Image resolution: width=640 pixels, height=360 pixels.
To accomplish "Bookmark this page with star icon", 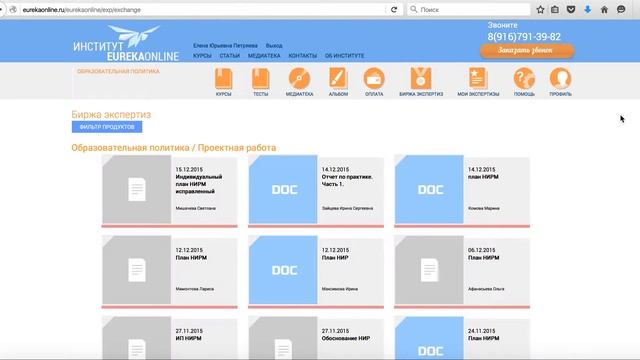I will (x=540, y=9).
